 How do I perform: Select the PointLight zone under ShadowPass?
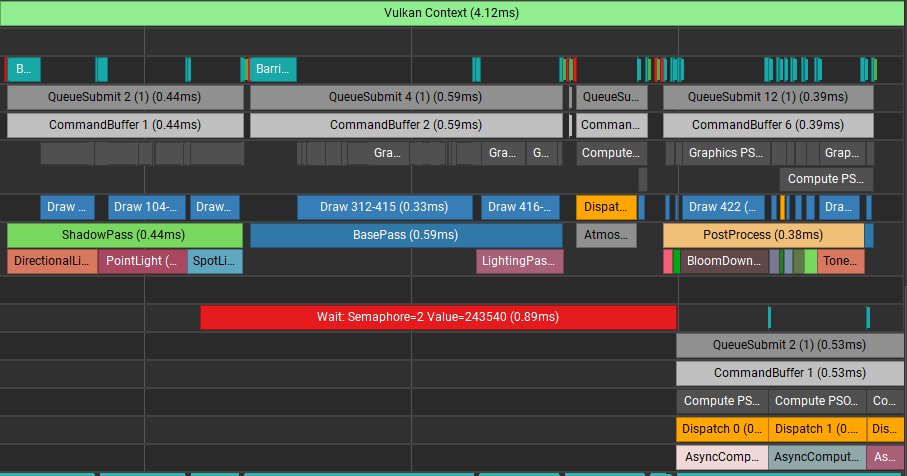click(x=143, y=261)
